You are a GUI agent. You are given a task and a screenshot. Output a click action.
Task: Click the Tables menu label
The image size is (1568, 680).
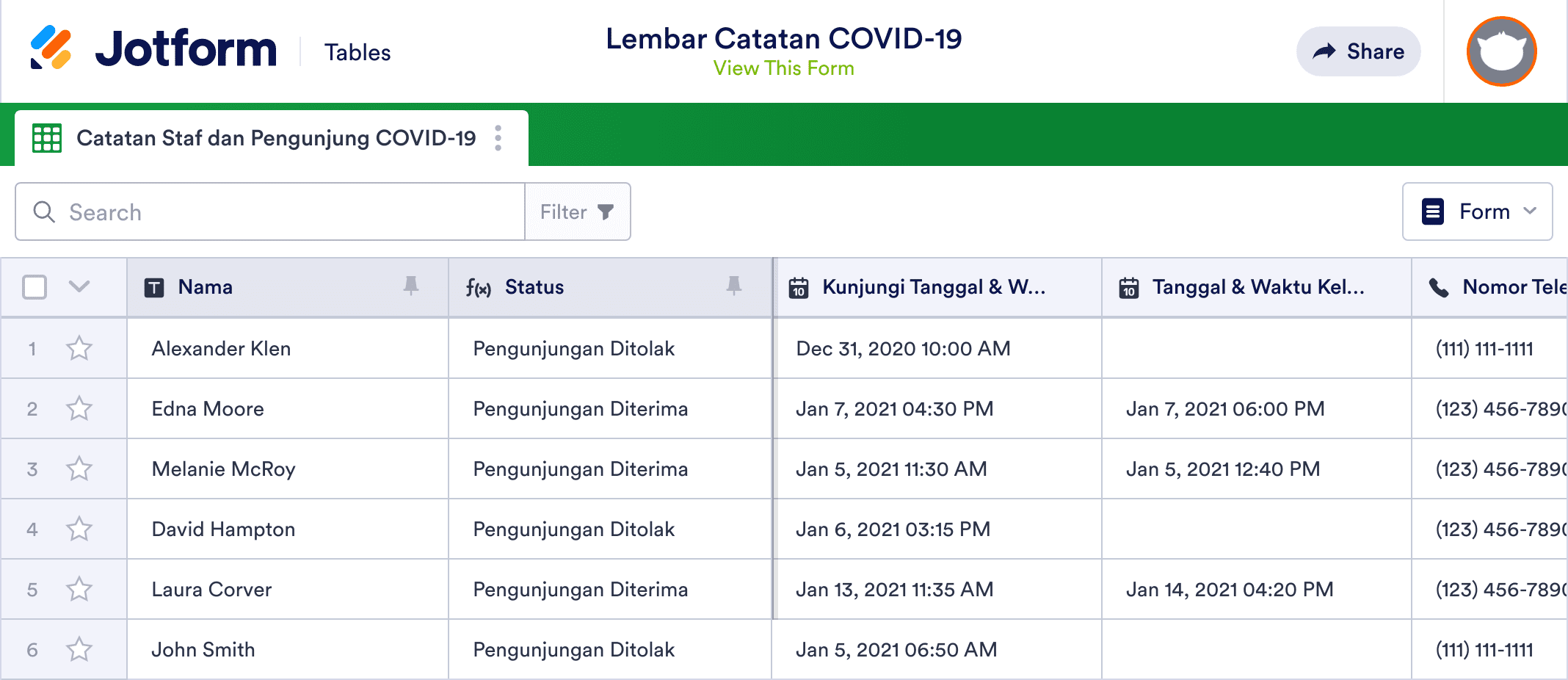tap(357, 51)
